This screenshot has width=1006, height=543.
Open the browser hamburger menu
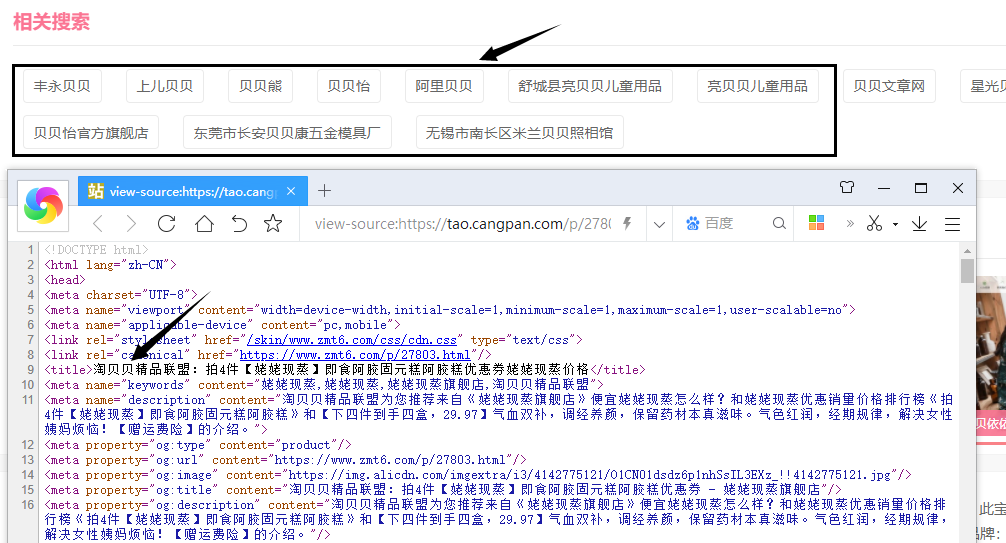click(x=952, y=224)
